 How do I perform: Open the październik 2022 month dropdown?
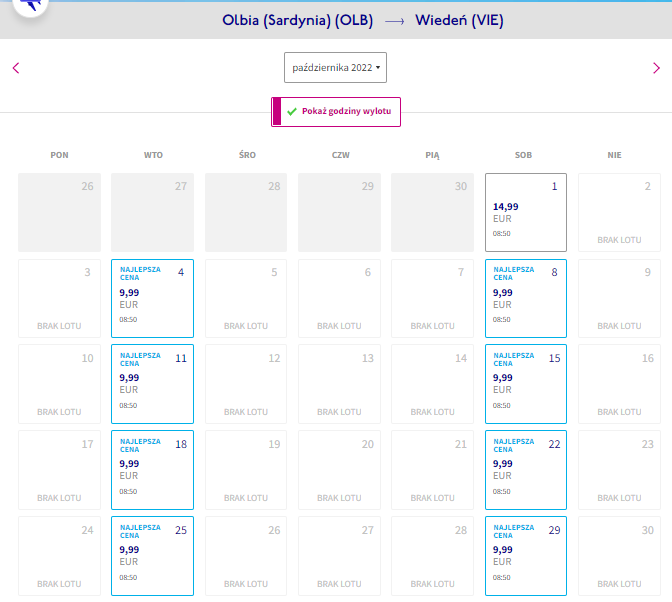(335, 67)
